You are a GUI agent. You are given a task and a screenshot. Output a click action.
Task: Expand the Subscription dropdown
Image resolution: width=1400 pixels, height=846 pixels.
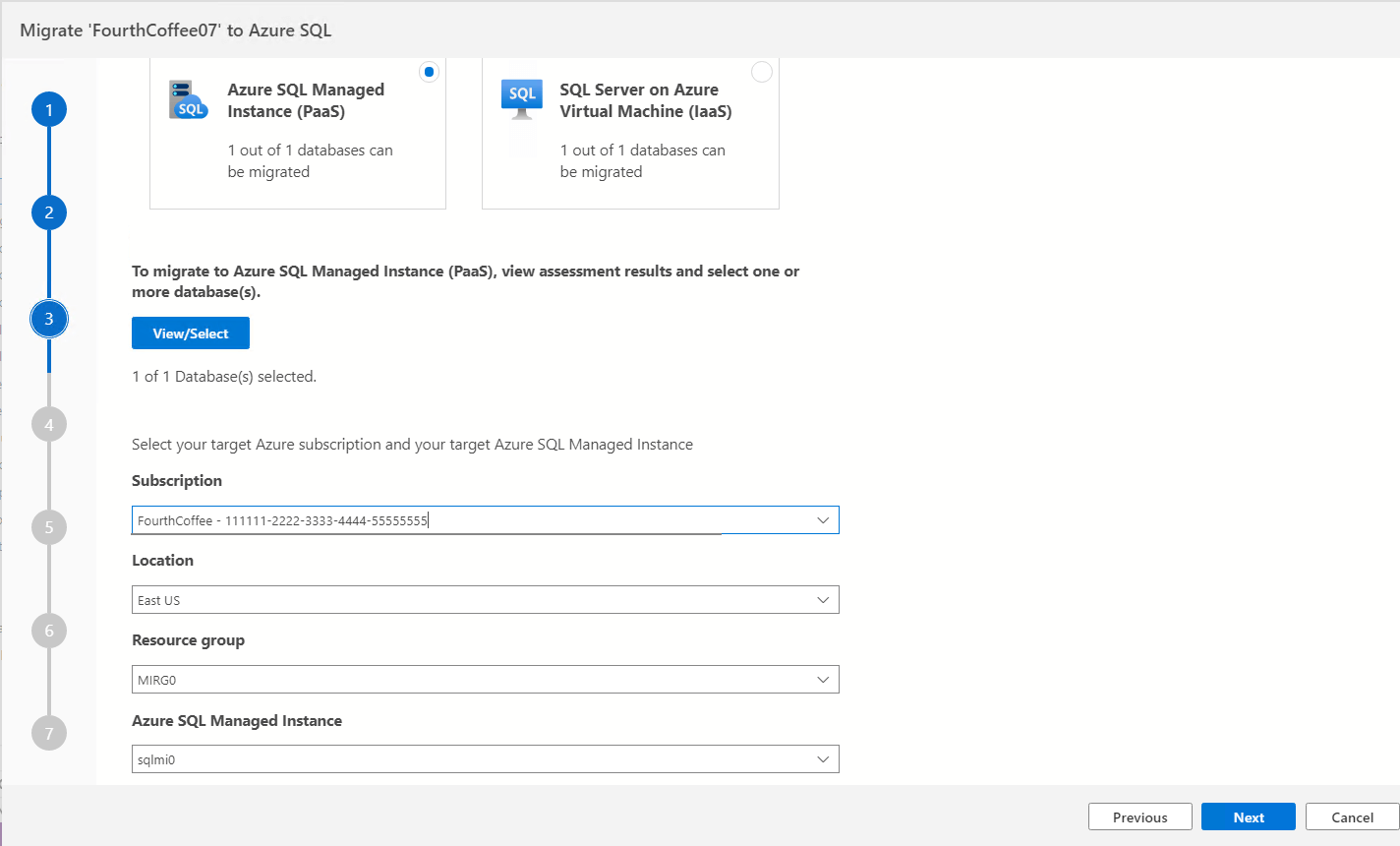point(823,520)
